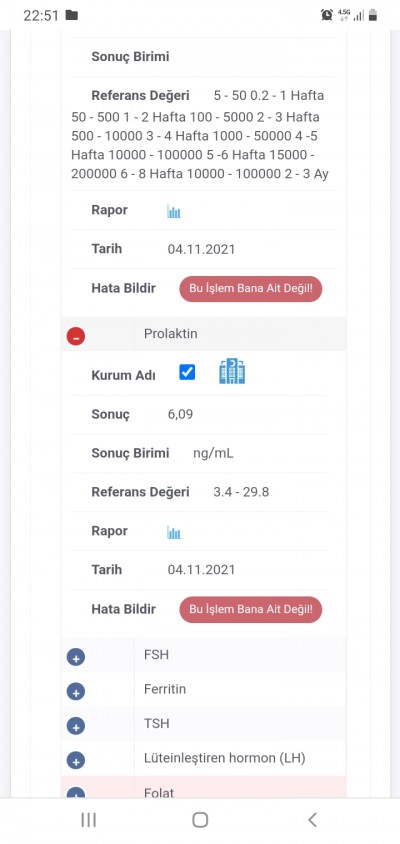Open the Prolaktin report chart icon
Screen dimensions: 400x844
point(174,533)
